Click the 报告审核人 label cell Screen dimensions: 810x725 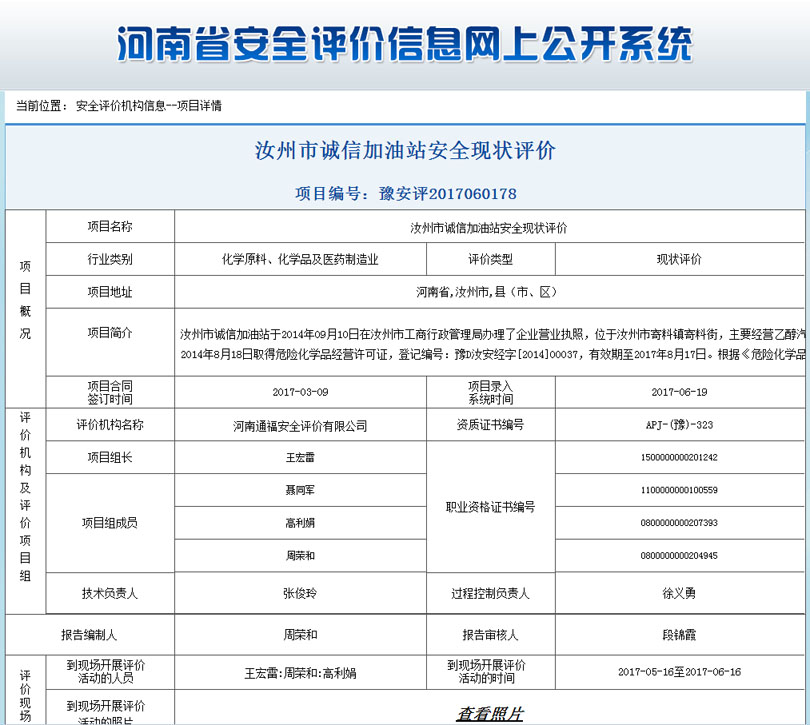tap(491, 635)
